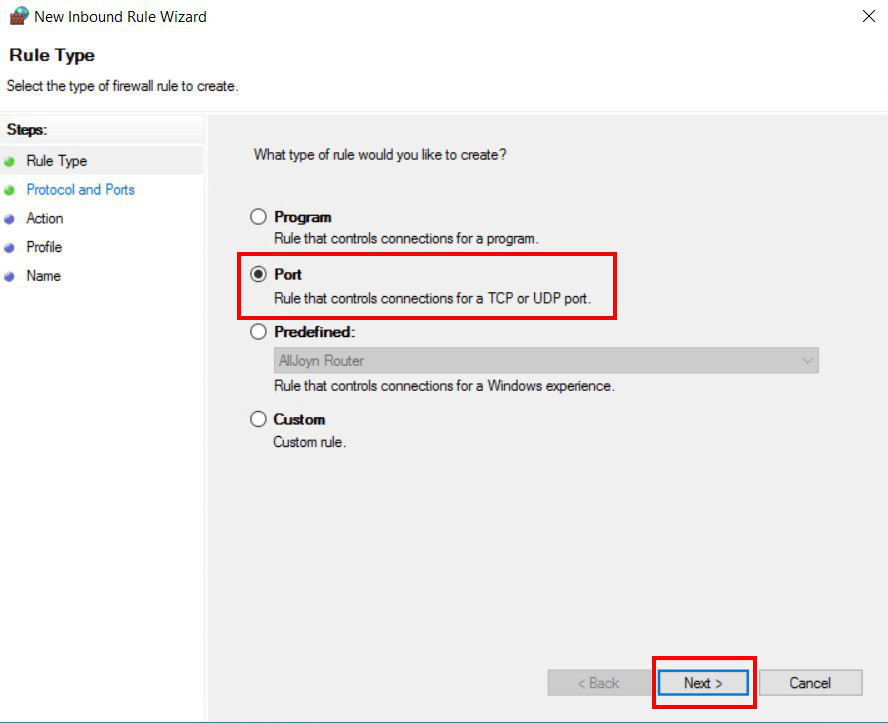Open the Protocol and Ports step
The image size is (888, 723).
80,190
